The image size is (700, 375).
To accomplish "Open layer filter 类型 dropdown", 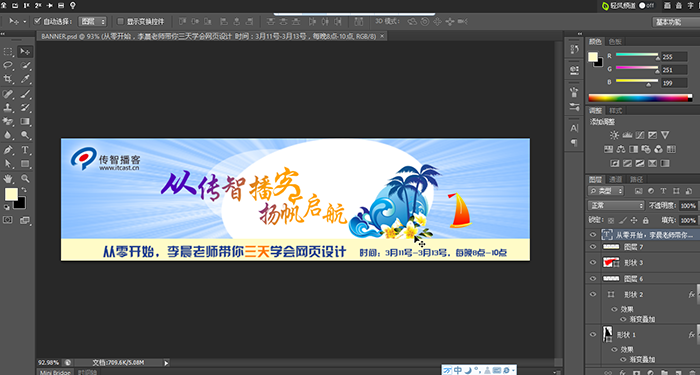I will click(606, 191).
